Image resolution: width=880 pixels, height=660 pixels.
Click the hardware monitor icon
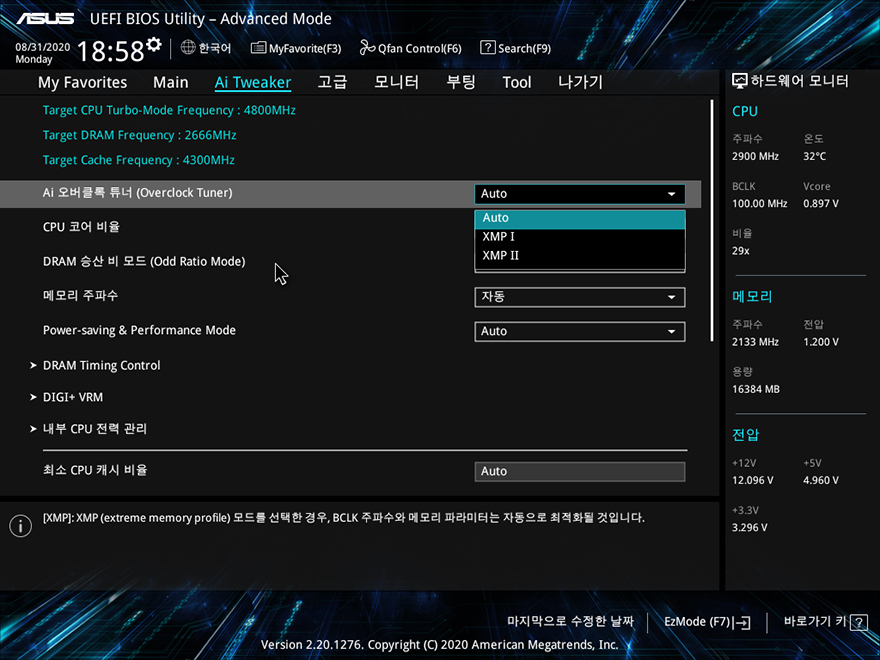[740, 81]
